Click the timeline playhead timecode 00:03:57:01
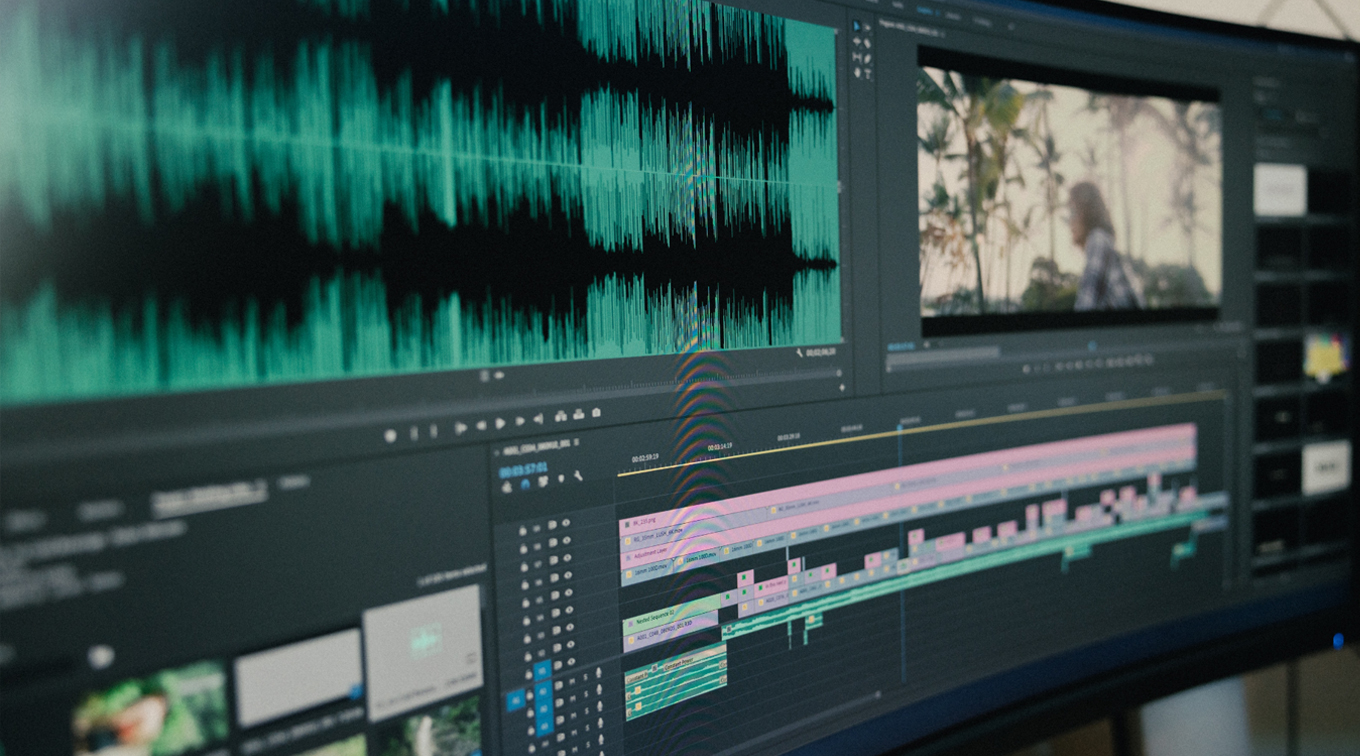 [523, 470]
